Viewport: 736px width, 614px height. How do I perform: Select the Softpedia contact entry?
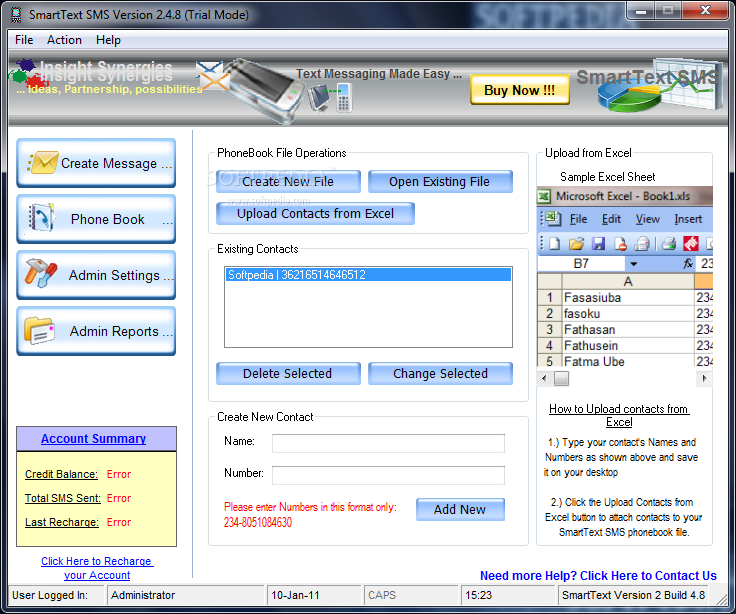[x=368, y=275]
